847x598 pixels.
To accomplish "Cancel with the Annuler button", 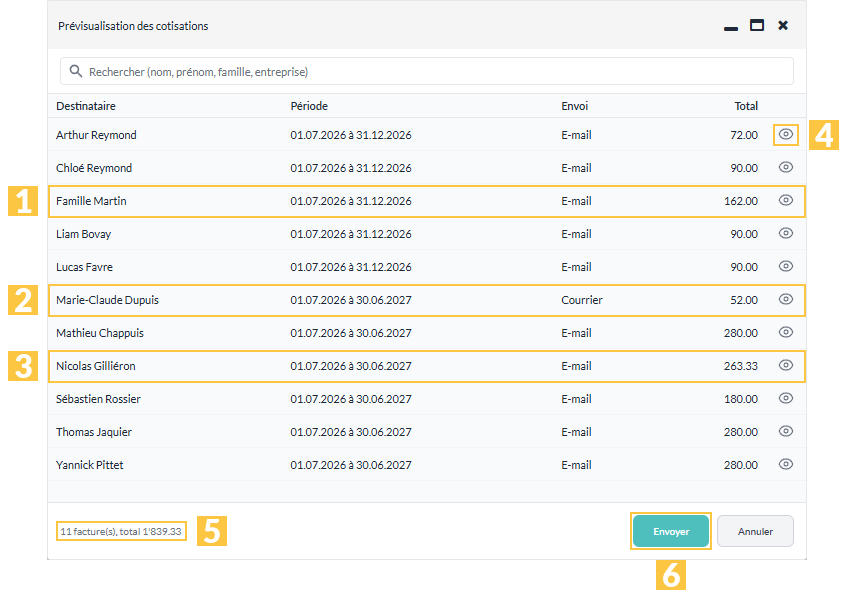I will point(755,531).
